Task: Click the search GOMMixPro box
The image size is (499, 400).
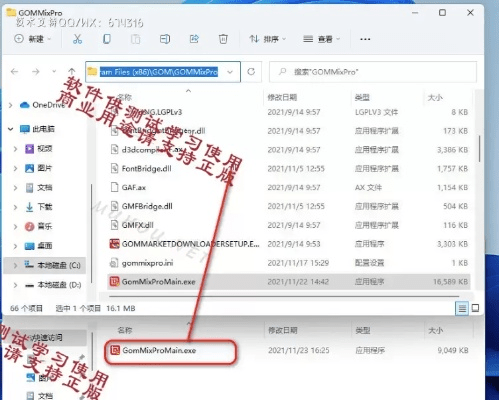Action: pos(373,72)
